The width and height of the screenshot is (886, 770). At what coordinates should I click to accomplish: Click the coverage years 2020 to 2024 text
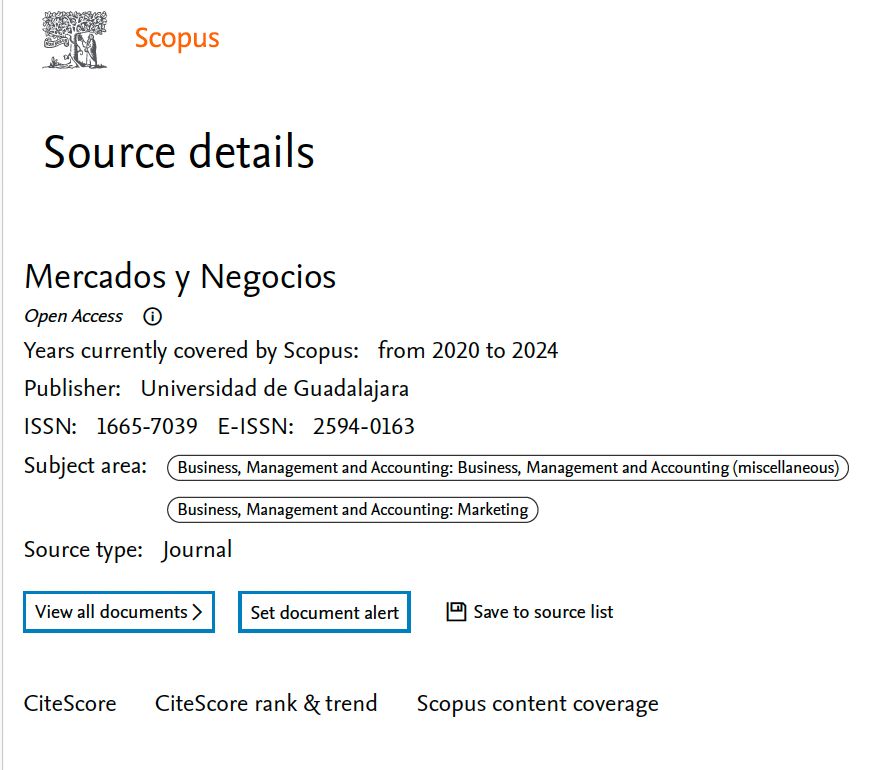pos(468,351)
